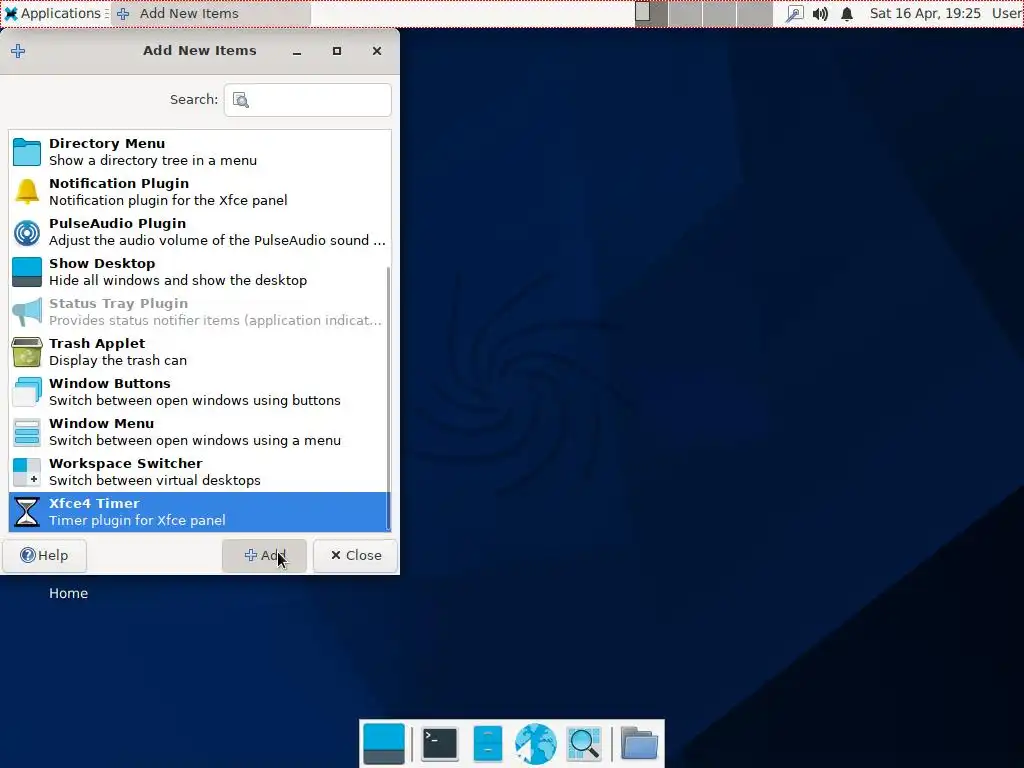Click the Xfce4 Timer hourglass icon

pos(27,511)
